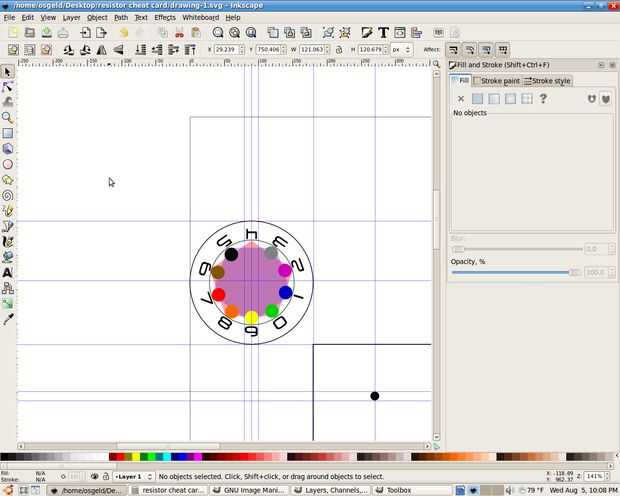Click the Undo icon

(x=124, y=32)
